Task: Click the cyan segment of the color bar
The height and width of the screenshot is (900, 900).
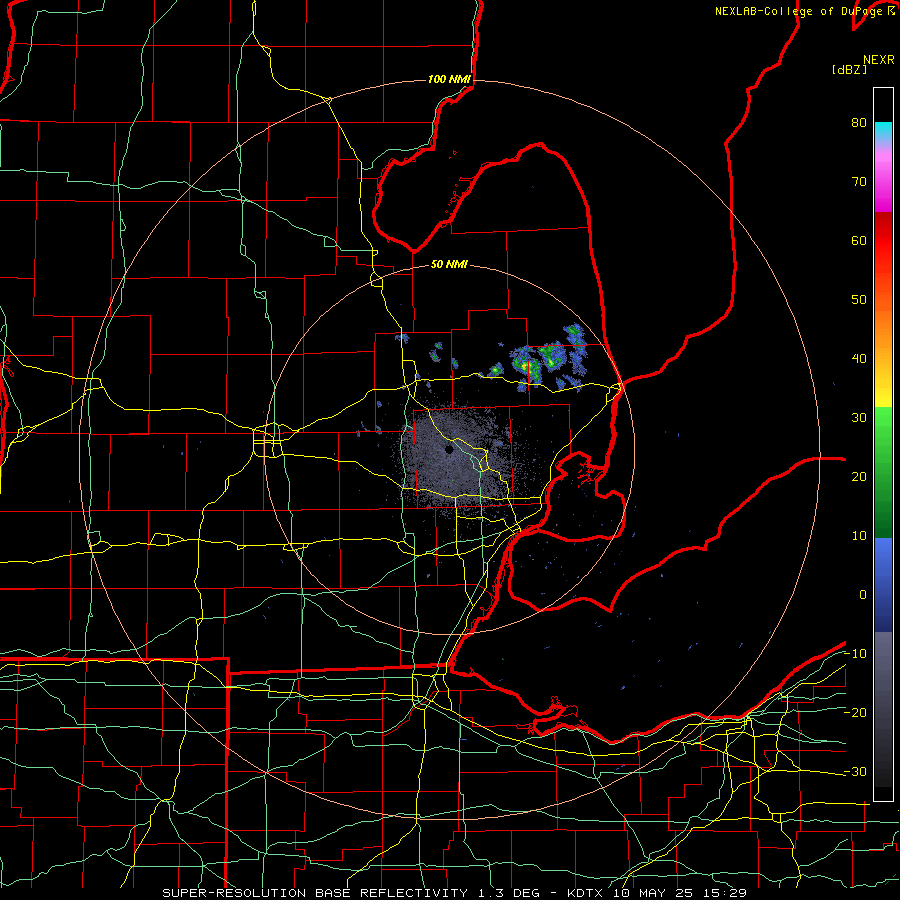Action: coord(883,130)
